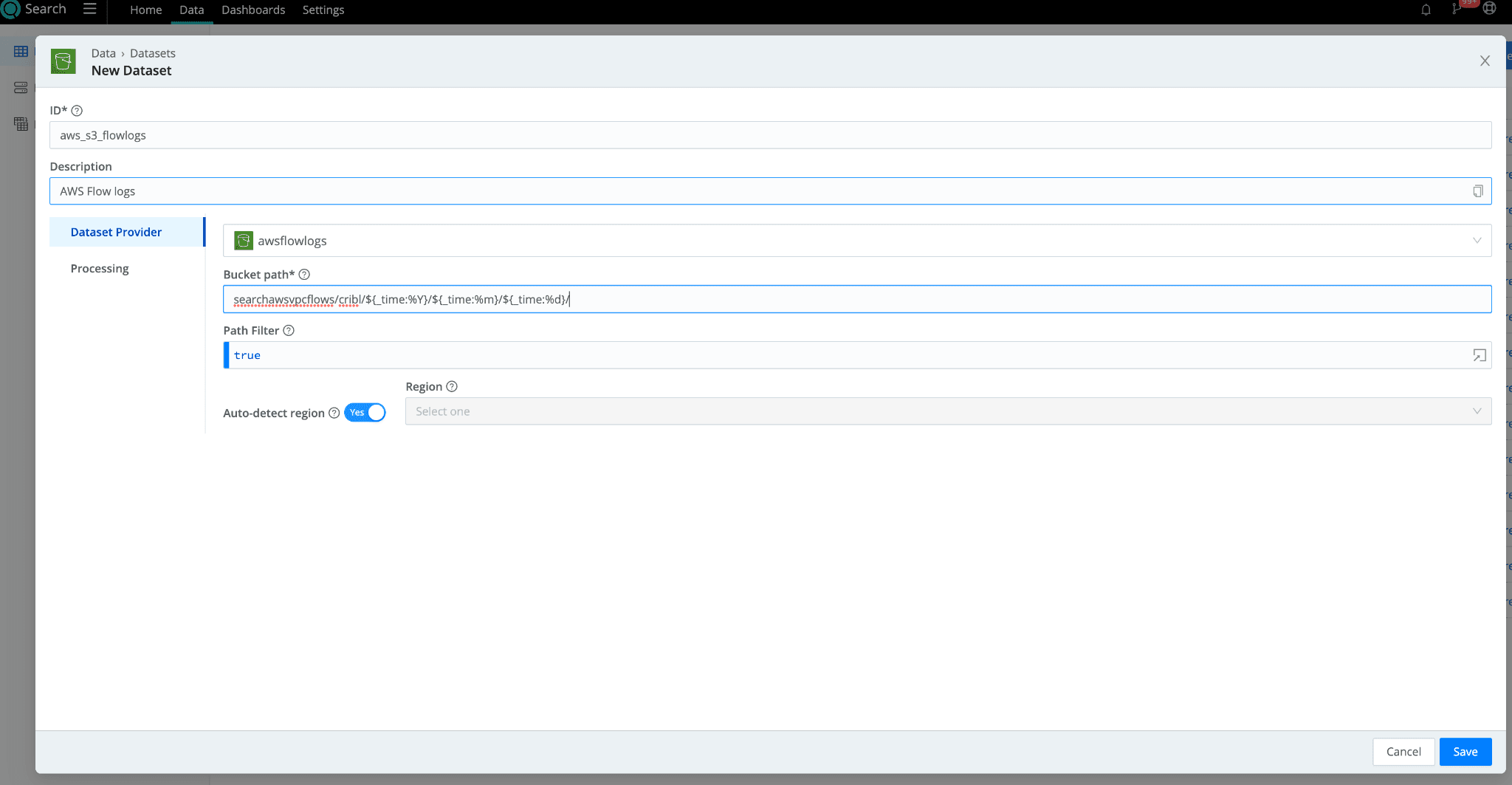
Task: Open the Dashboards menu
Action: [253, 10]
